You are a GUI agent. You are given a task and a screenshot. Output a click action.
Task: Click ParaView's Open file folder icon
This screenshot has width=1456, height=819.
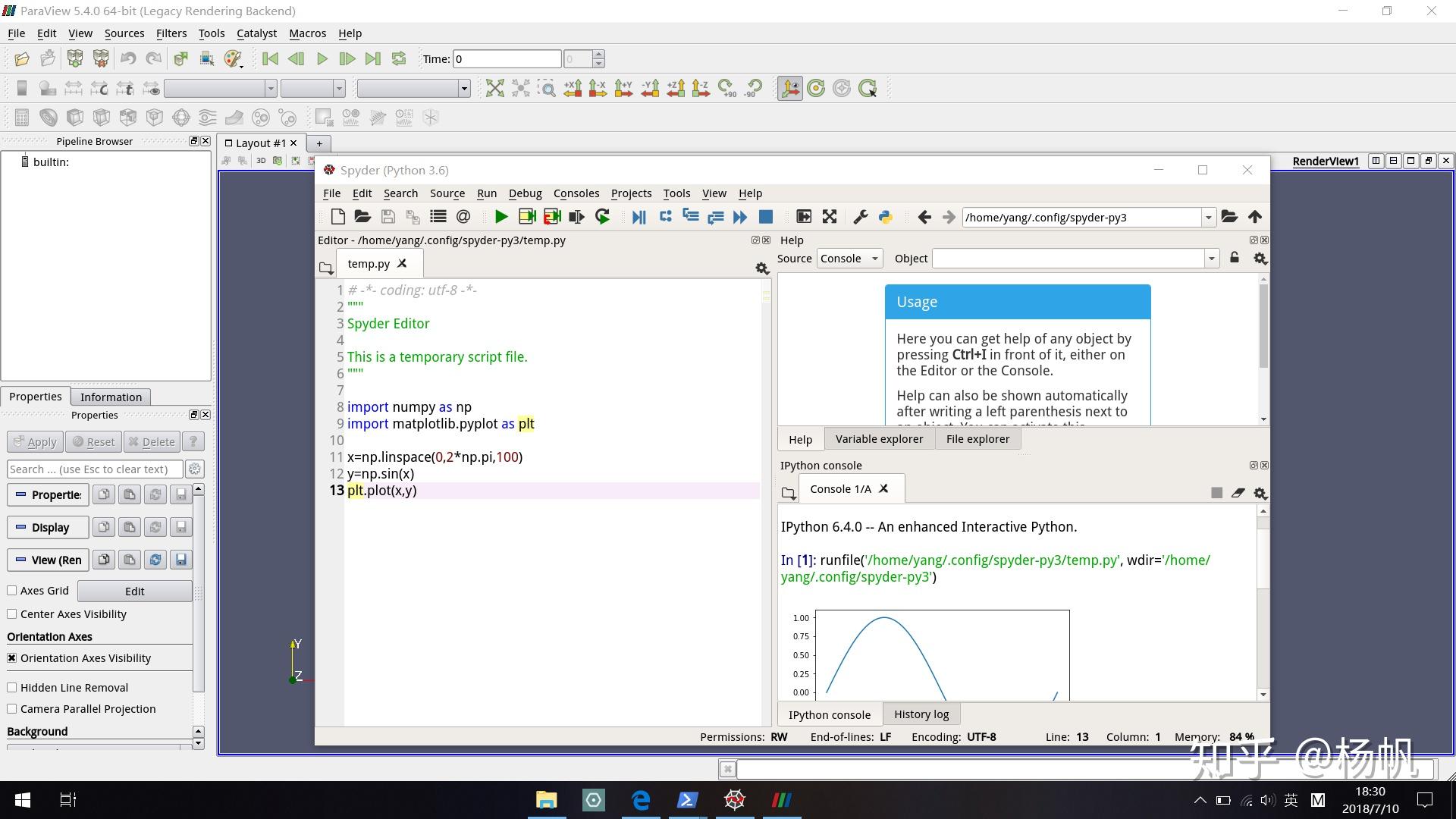(x=22, y=58)
